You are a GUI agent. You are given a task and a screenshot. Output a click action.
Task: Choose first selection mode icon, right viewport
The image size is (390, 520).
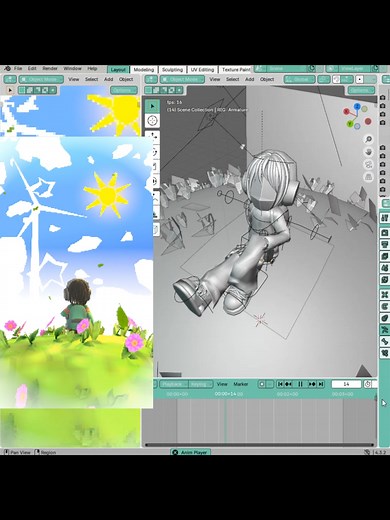(x=148, y=90)
